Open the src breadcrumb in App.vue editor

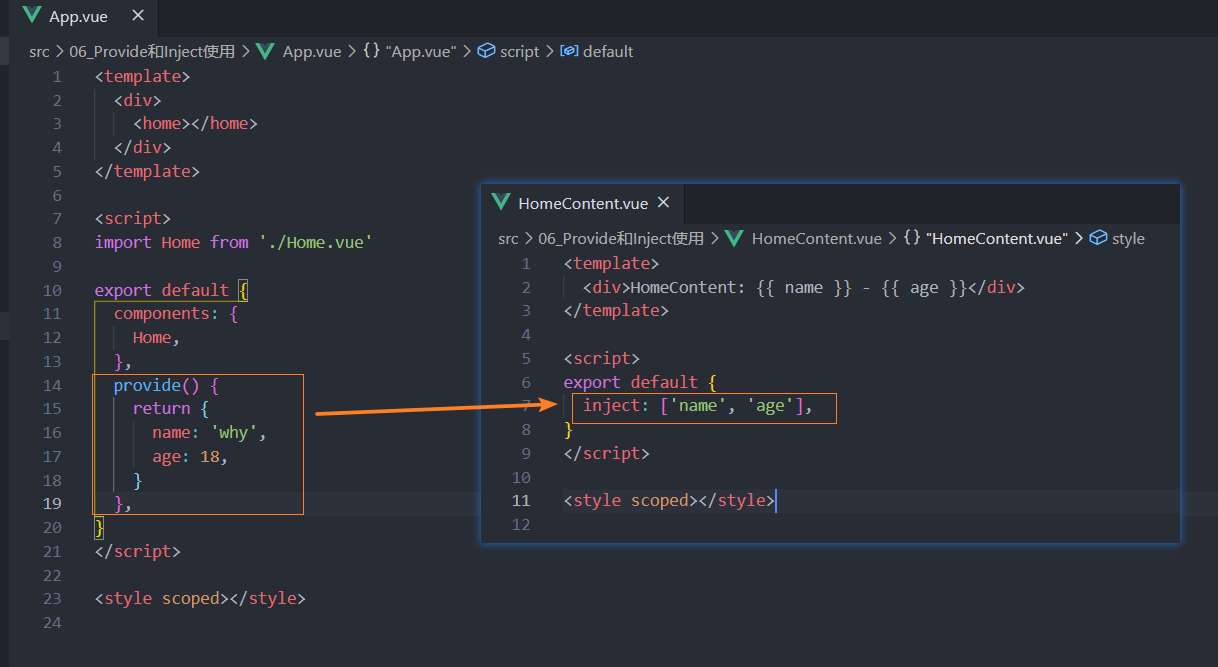tap(39, 51)
